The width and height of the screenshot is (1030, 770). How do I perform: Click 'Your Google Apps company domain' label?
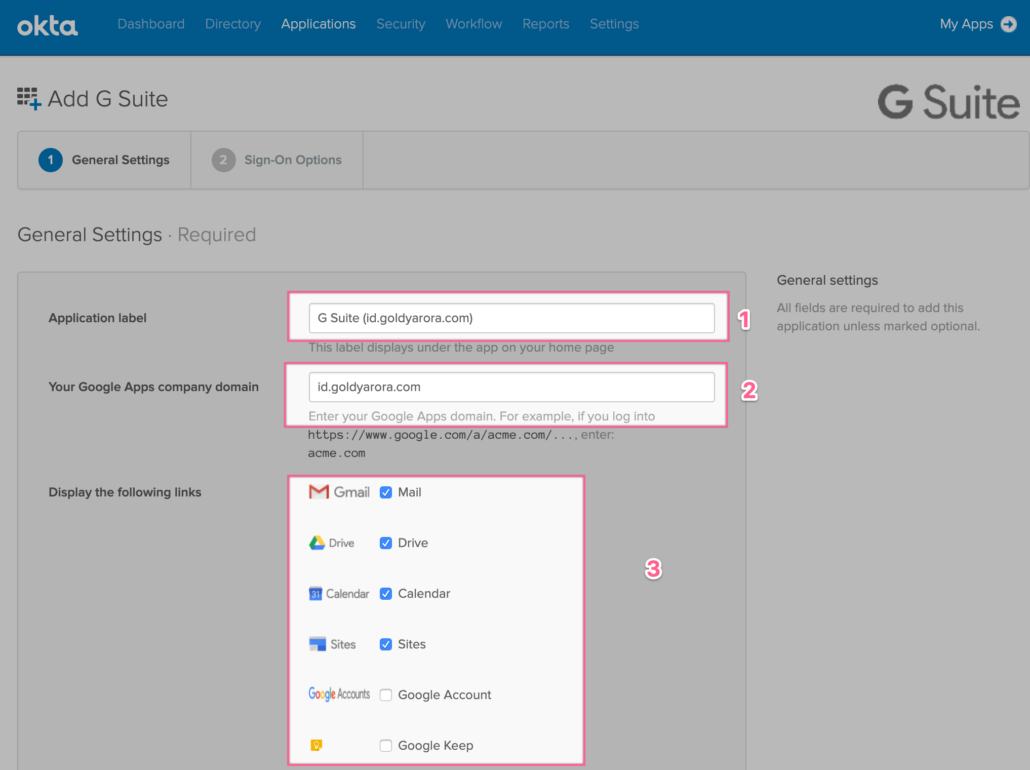(154, 387)
